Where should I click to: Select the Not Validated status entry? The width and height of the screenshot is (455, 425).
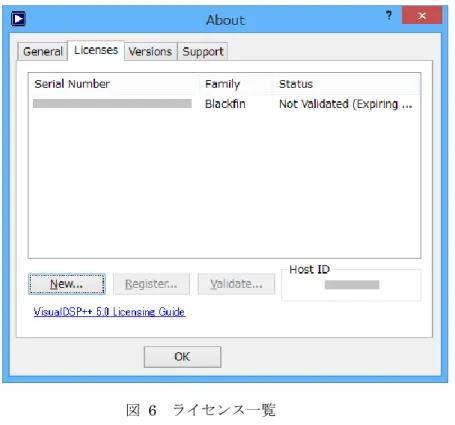click(346, 104)
